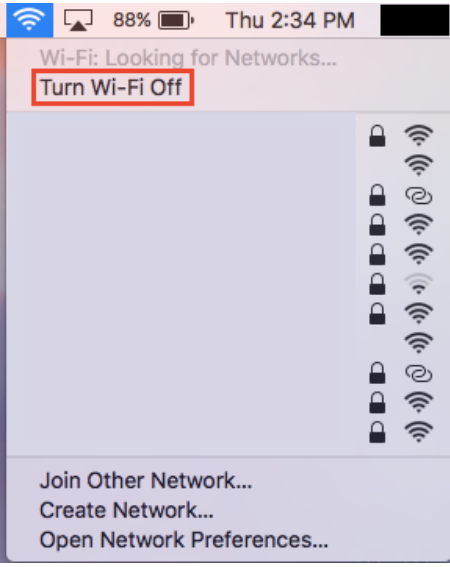
Task: Click the 88% battery percentage text
Action: click(132, 20)
